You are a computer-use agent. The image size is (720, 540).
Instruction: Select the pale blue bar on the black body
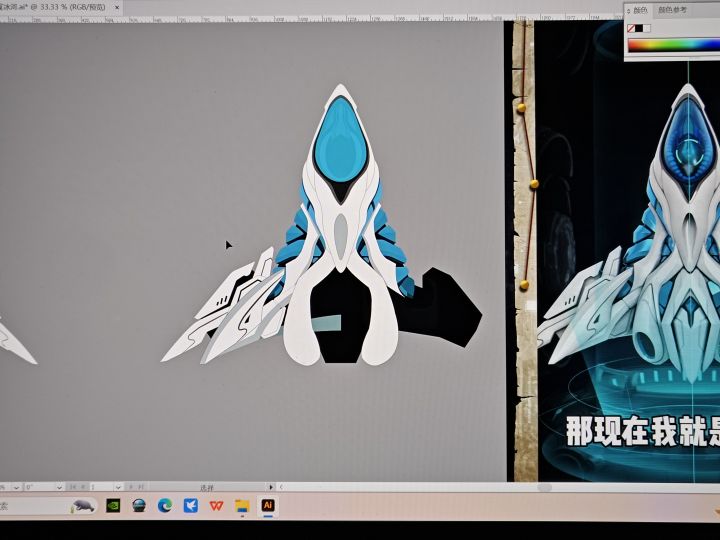coord(327,323)
